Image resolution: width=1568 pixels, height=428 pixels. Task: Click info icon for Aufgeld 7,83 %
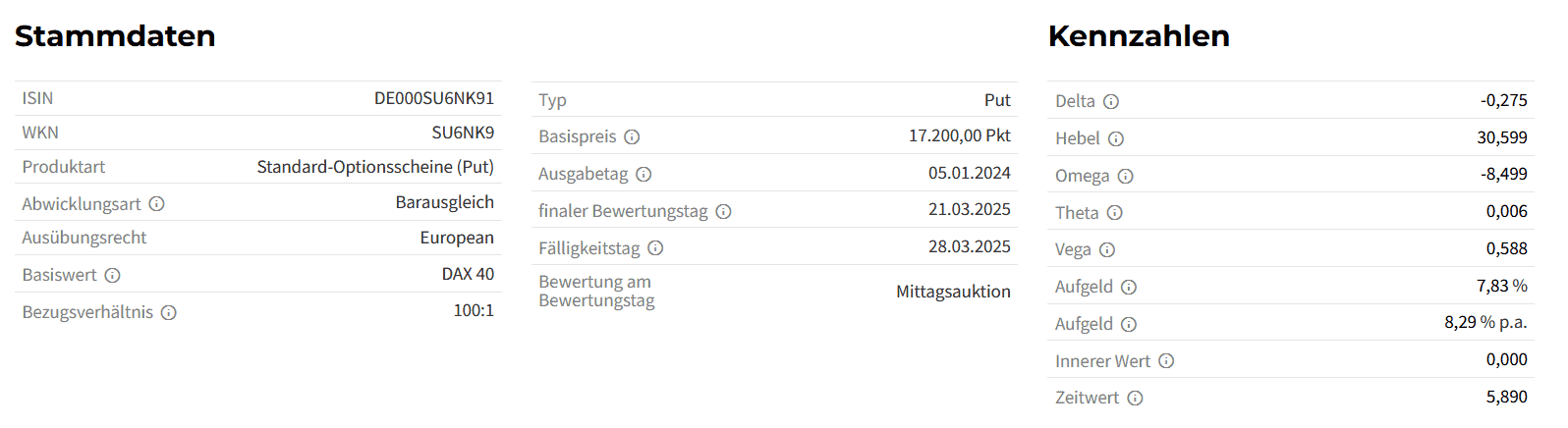(x=1129, y=288)
